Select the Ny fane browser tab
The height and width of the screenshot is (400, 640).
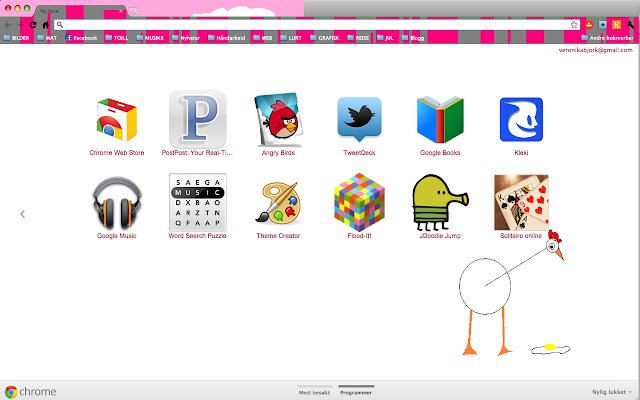pyautogui.click(x=78, y=11)
